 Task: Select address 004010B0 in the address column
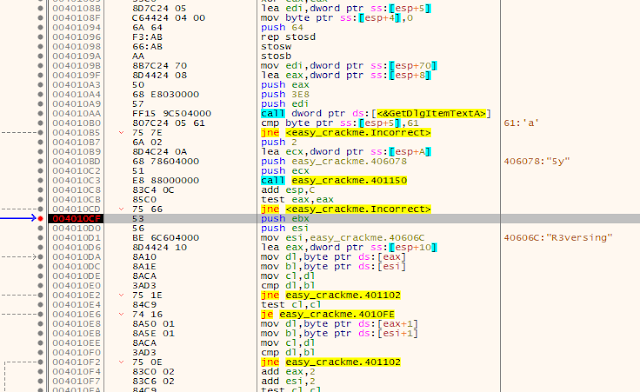(x=76, y=123)
